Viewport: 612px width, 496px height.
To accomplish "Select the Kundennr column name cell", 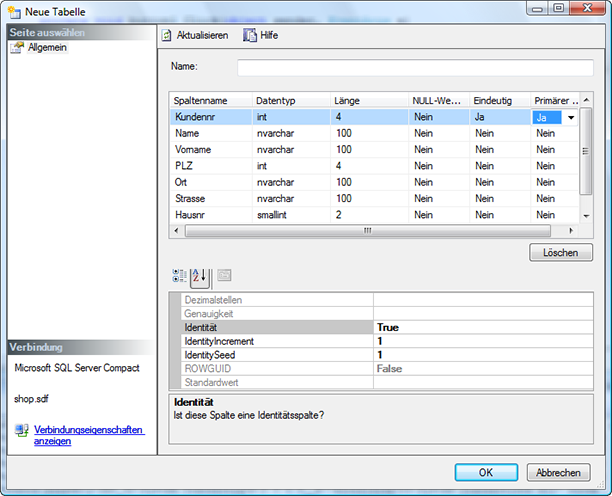I will tap(211, 117).
